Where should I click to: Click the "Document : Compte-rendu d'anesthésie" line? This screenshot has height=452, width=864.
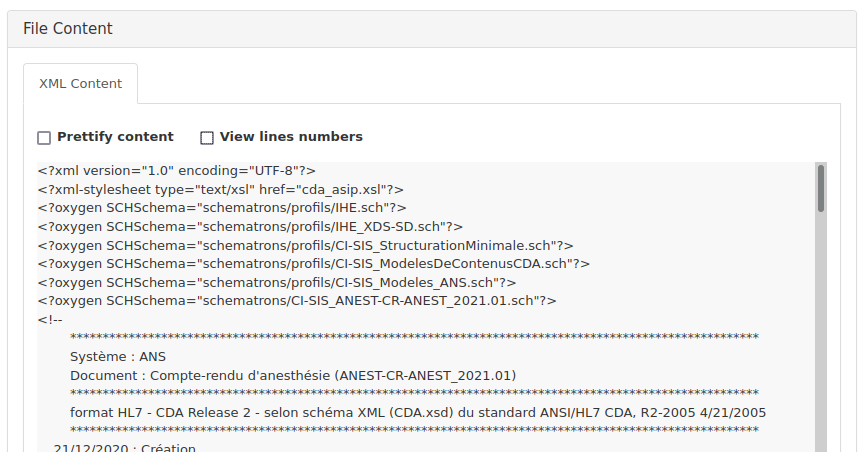click(x=292, y=376)
